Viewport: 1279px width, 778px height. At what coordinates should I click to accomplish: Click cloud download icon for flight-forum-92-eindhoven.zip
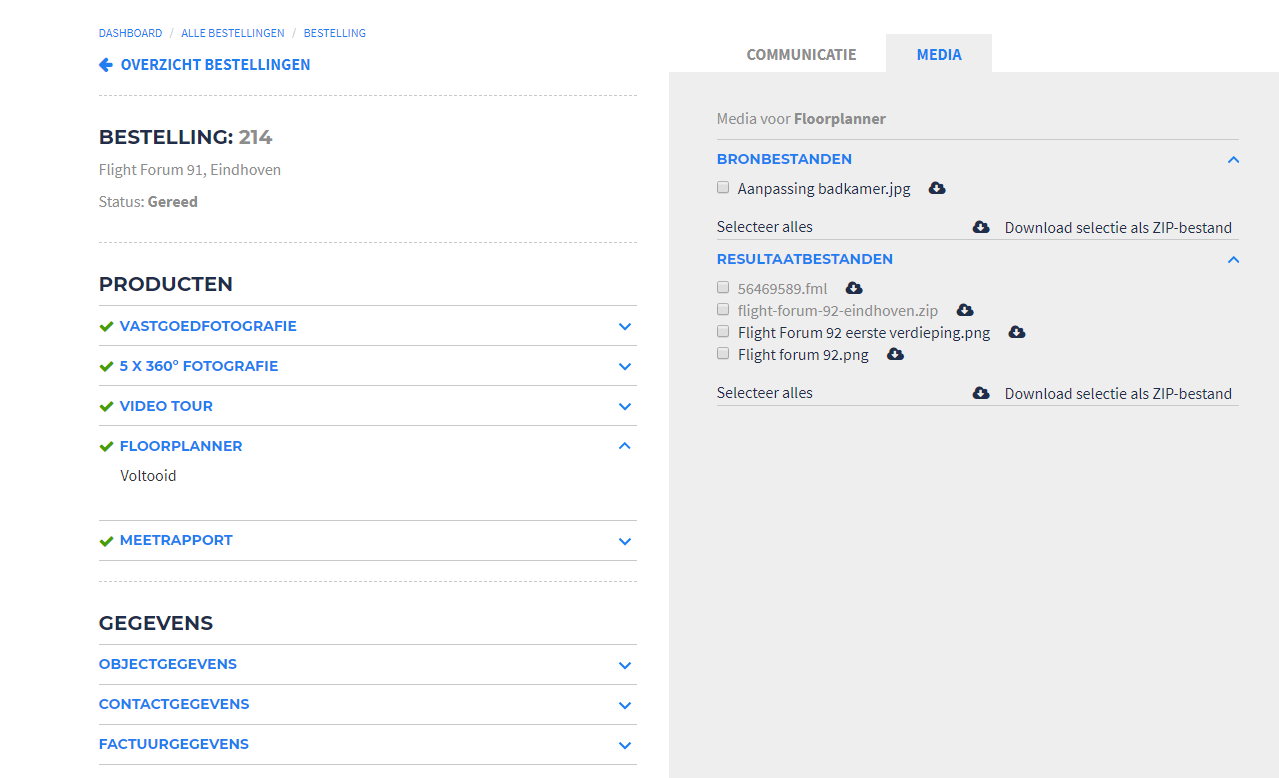[x=965, y=310]
